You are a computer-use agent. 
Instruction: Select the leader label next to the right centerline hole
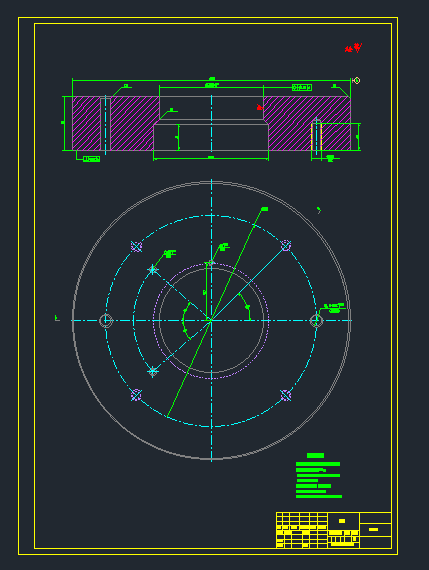334,308
